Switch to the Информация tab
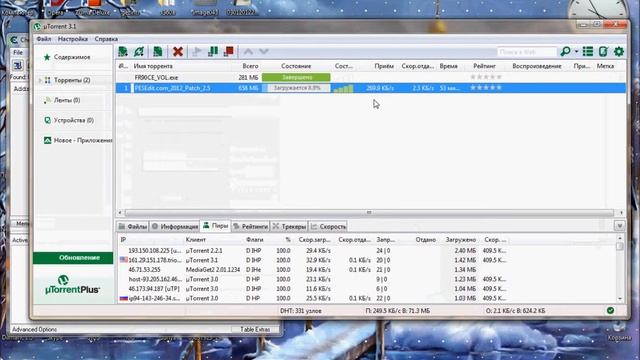Image resolution: width=640 pixels, height=360 pixels. click(175, 226)
